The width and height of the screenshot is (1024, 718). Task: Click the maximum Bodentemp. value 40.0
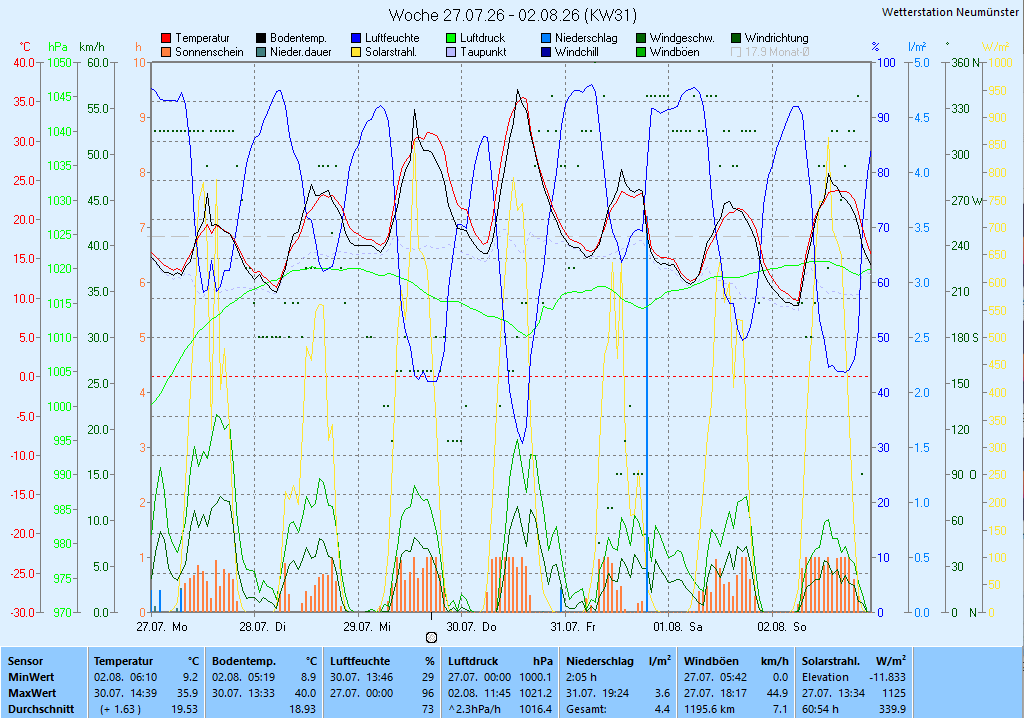[306, 693]
